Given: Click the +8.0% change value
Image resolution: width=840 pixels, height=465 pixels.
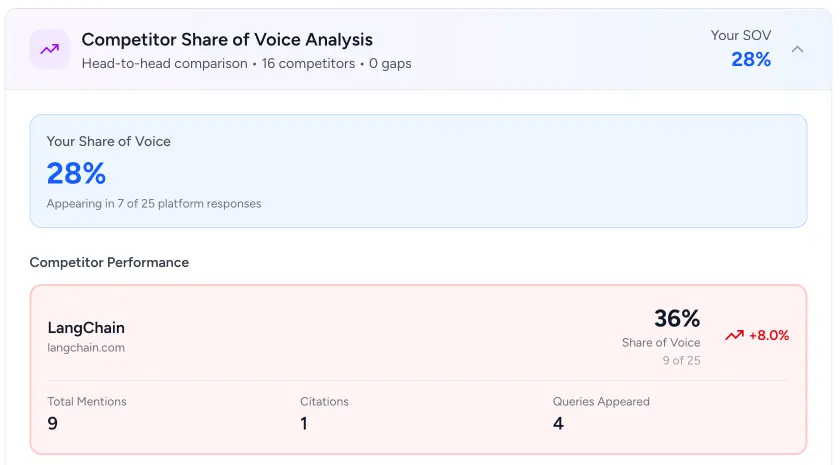Looking at the screenshot, I should 769,335.
